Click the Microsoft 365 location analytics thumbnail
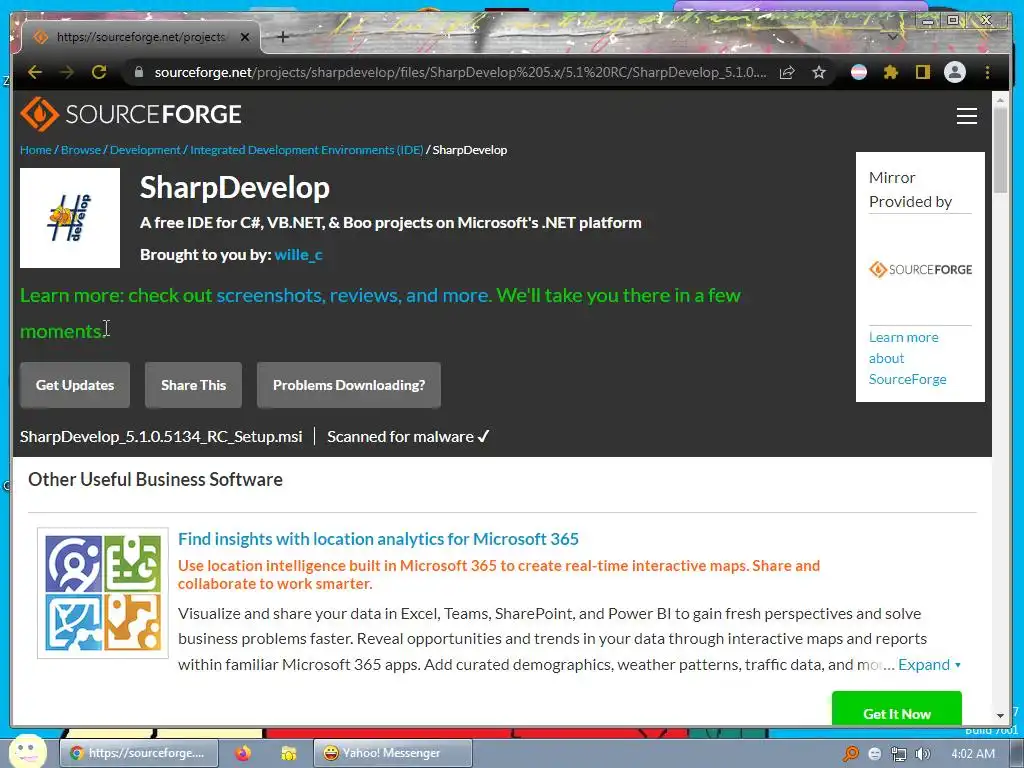Viewport: 1024px width, 768px height. 103,593
